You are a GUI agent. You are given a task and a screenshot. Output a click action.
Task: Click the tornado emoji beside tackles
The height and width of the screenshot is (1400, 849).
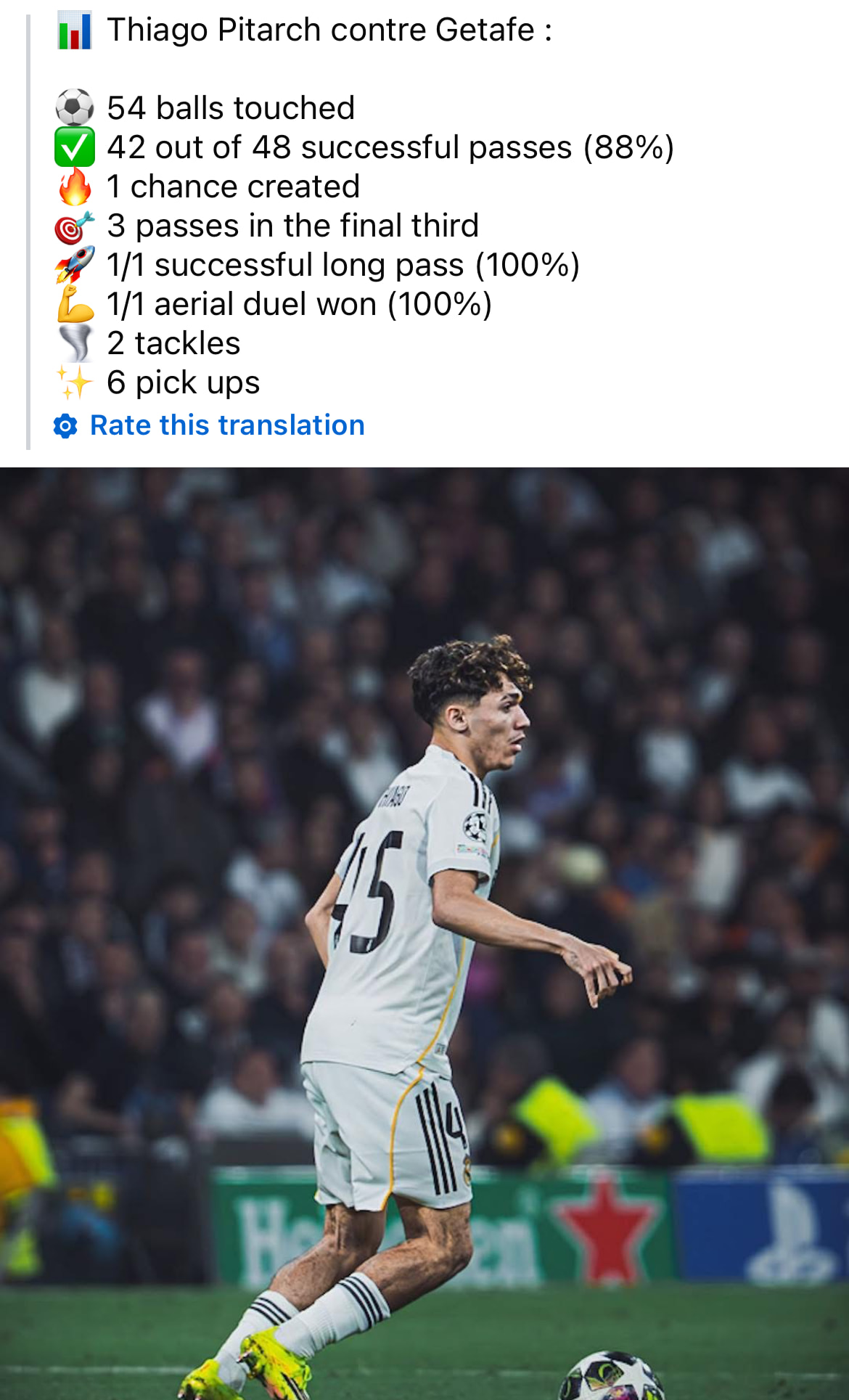[x=75, y=343]
